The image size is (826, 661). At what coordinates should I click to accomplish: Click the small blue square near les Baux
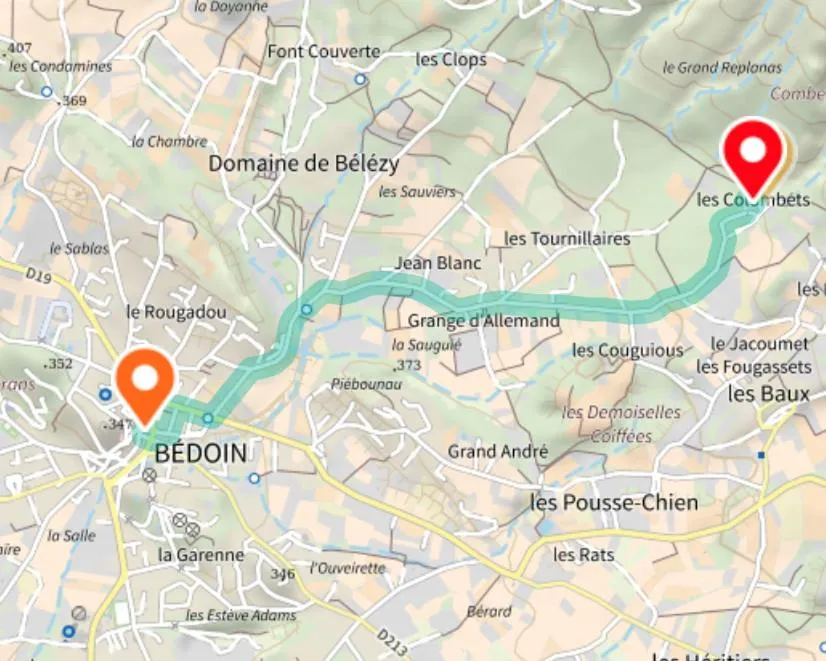761,455
